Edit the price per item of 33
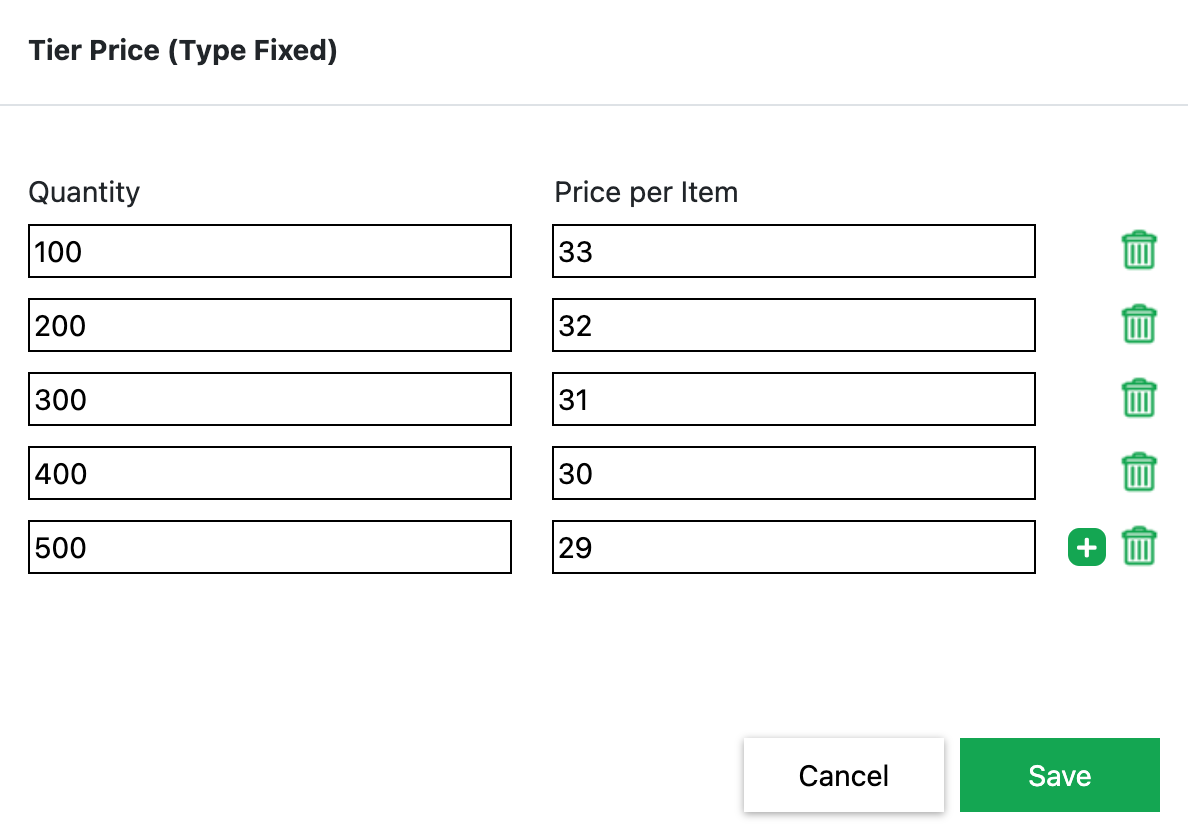 tap(793, 251)
